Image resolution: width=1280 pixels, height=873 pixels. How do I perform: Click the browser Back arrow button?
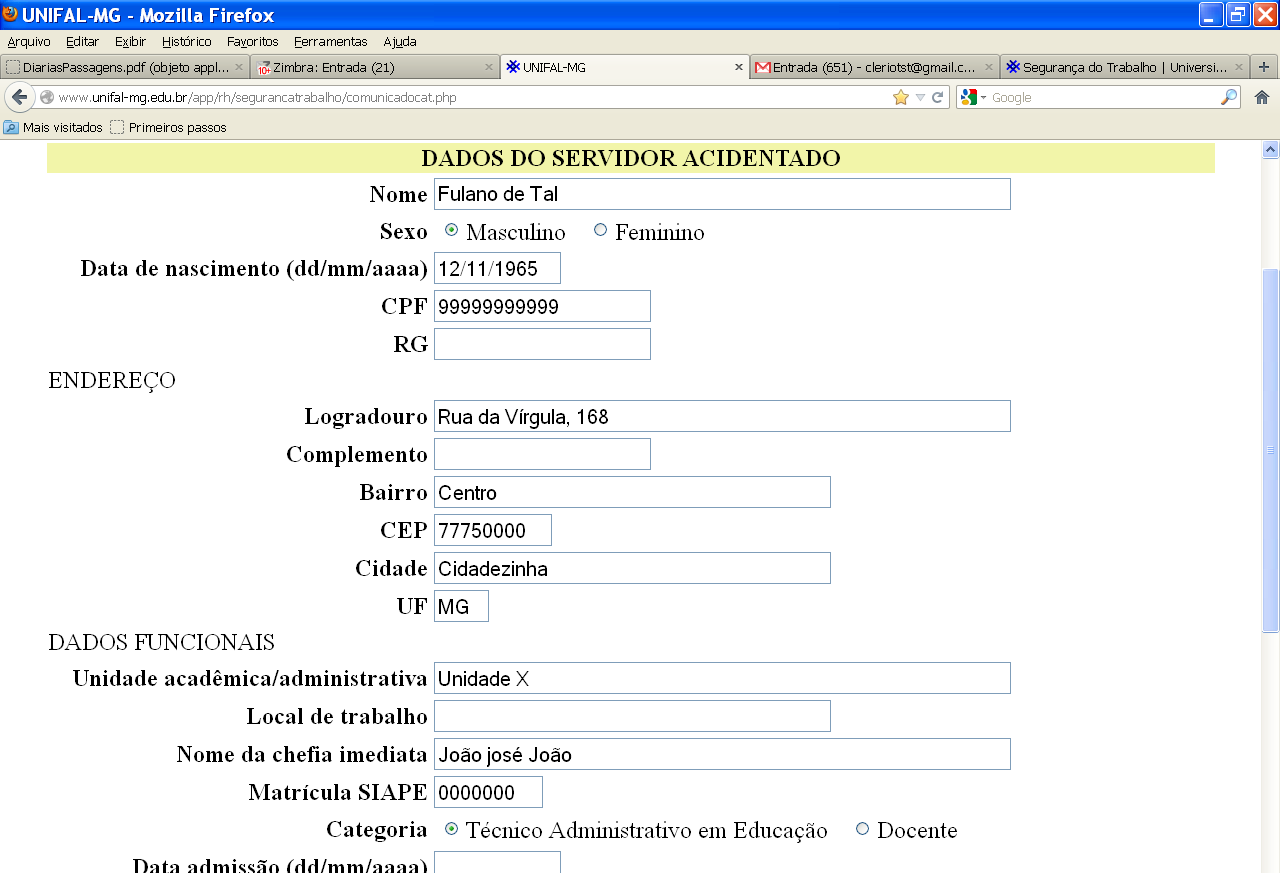coord(20,97)
